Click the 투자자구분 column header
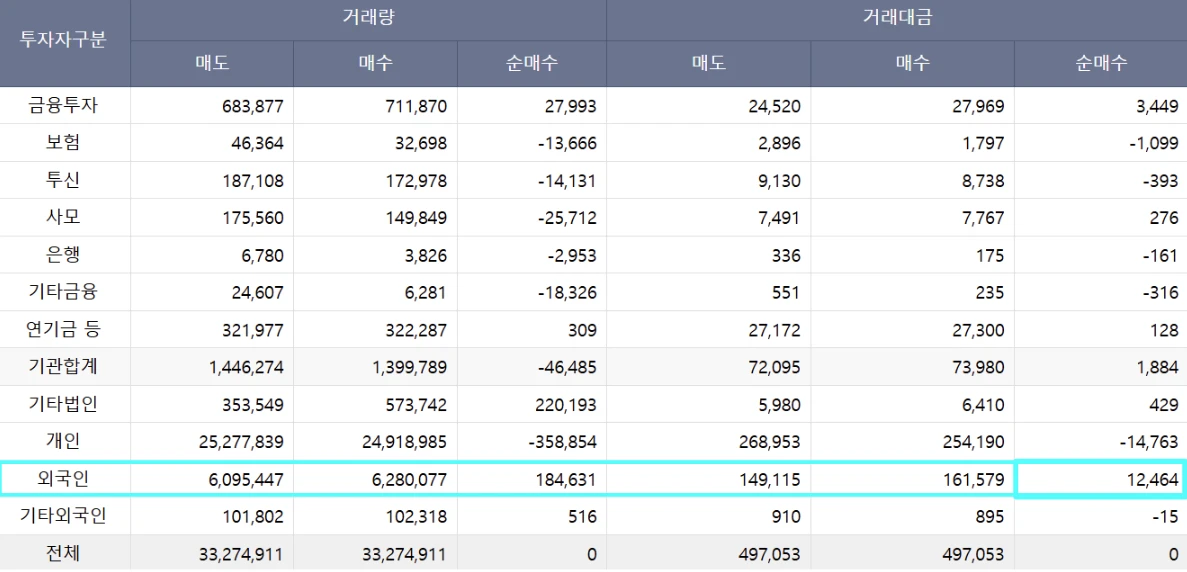 click(x=64, y=43)
